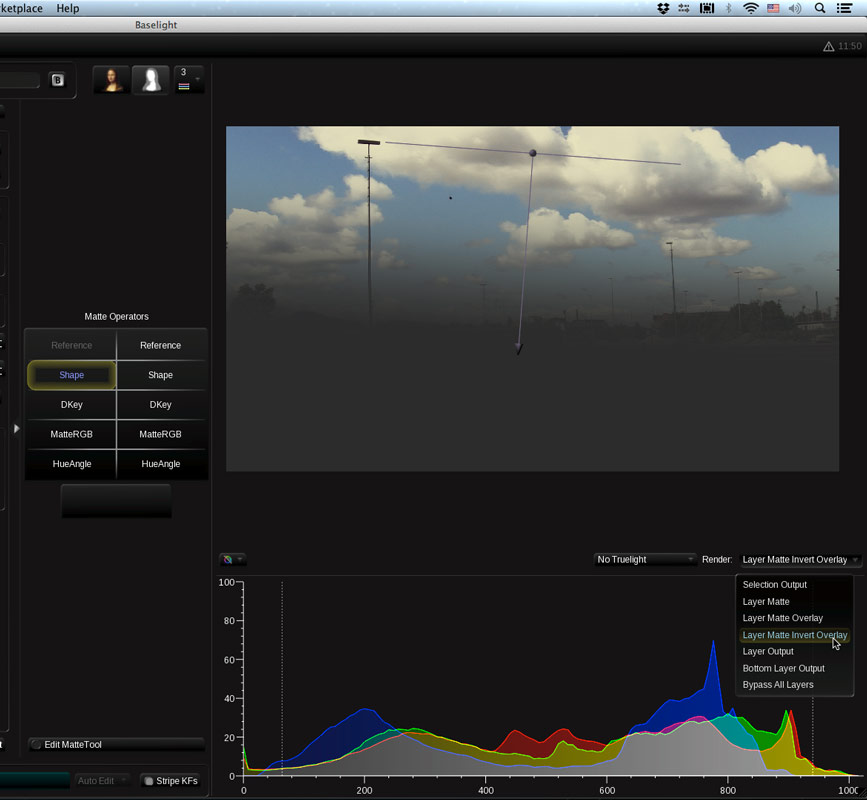Toggle the Stripe KFs checkbox
Viewport: 867px width, 800px height.
(149, 781)
